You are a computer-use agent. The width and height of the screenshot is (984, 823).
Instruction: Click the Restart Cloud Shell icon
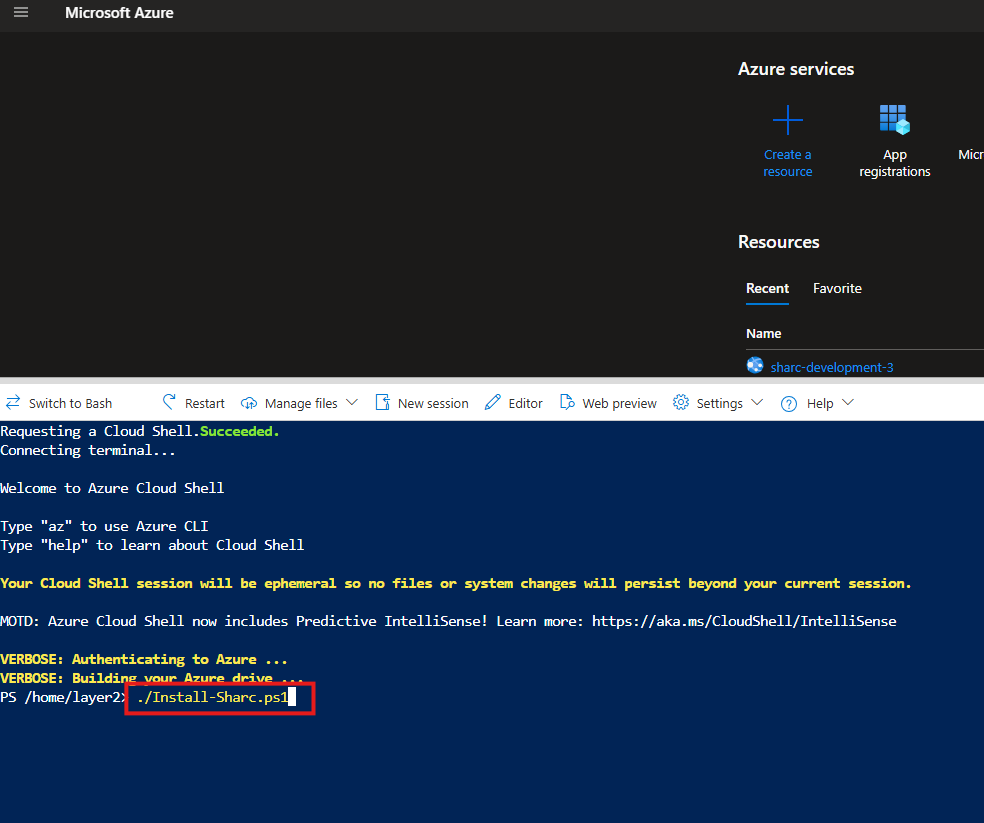point(170,402)
